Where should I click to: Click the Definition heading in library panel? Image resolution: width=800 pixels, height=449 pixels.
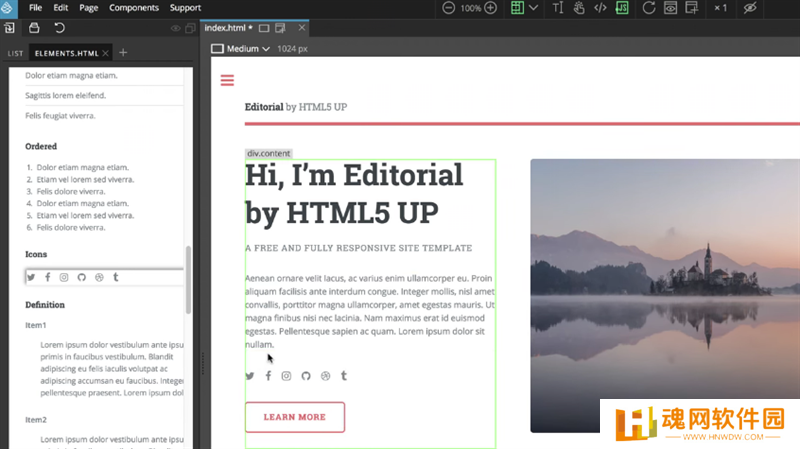pos(45,305)
